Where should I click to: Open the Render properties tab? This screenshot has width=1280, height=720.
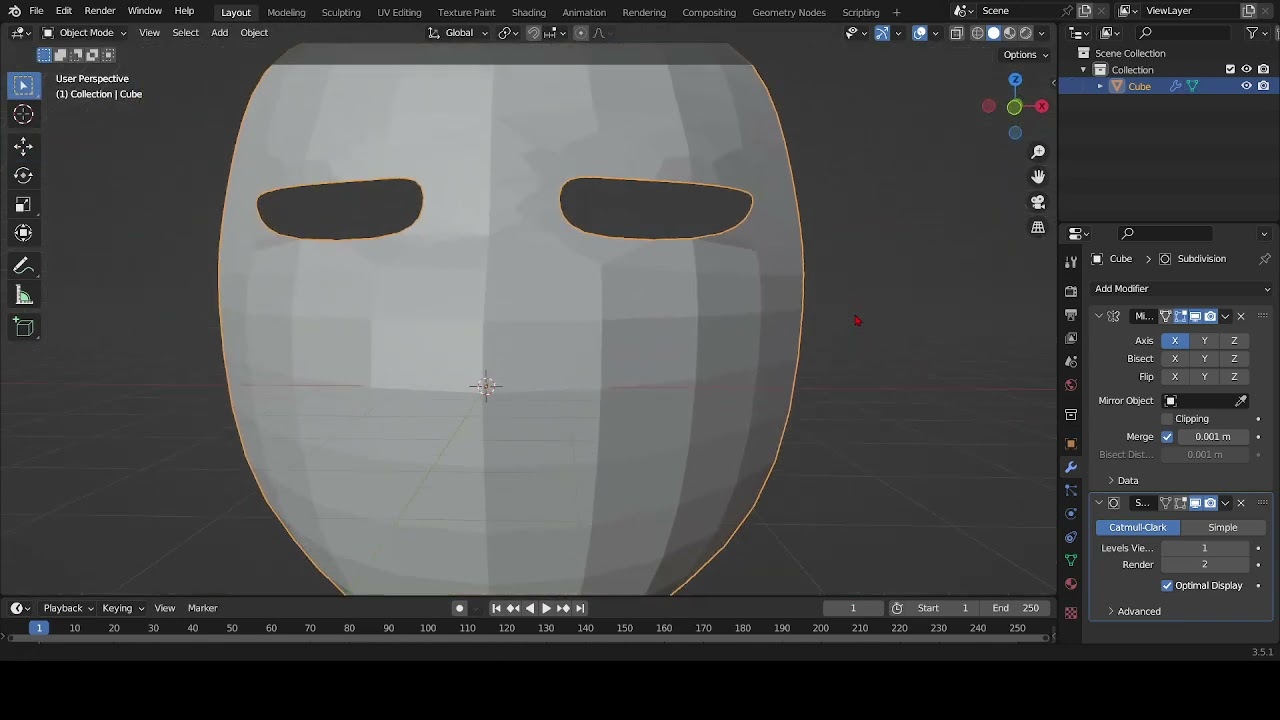1071,291
